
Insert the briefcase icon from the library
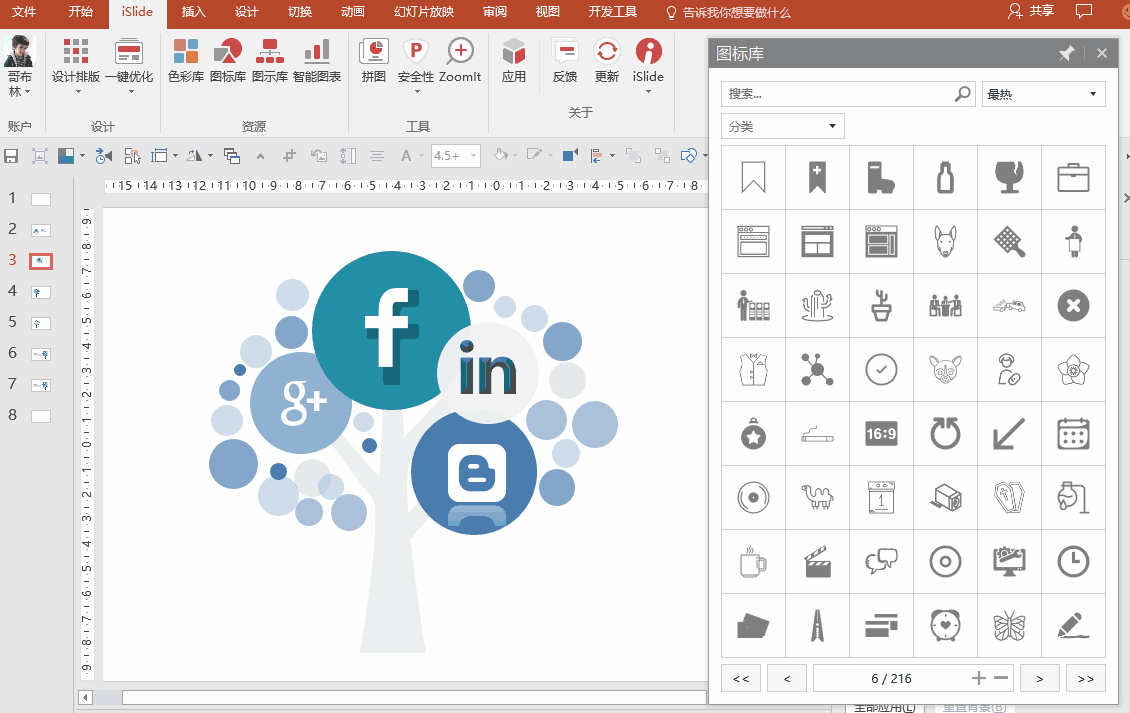point(1073,177)
